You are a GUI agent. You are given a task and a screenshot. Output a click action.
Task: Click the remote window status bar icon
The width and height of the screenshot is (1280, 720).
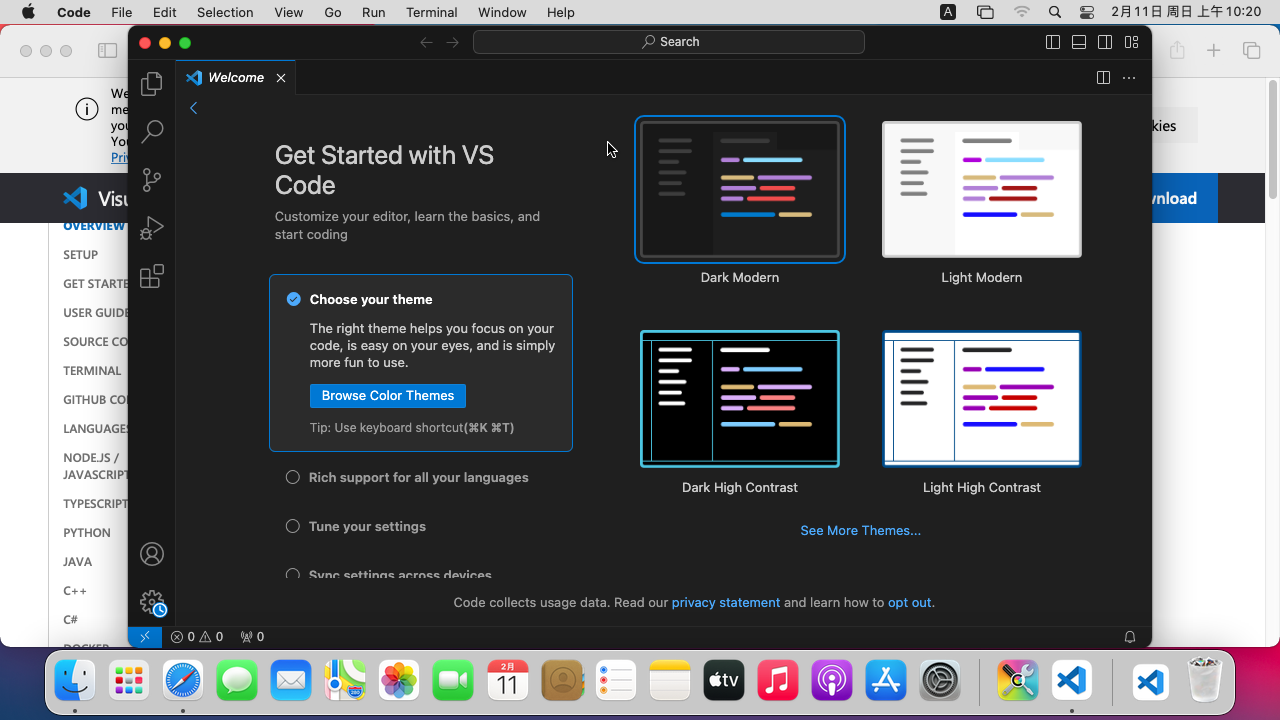(145, 636)
